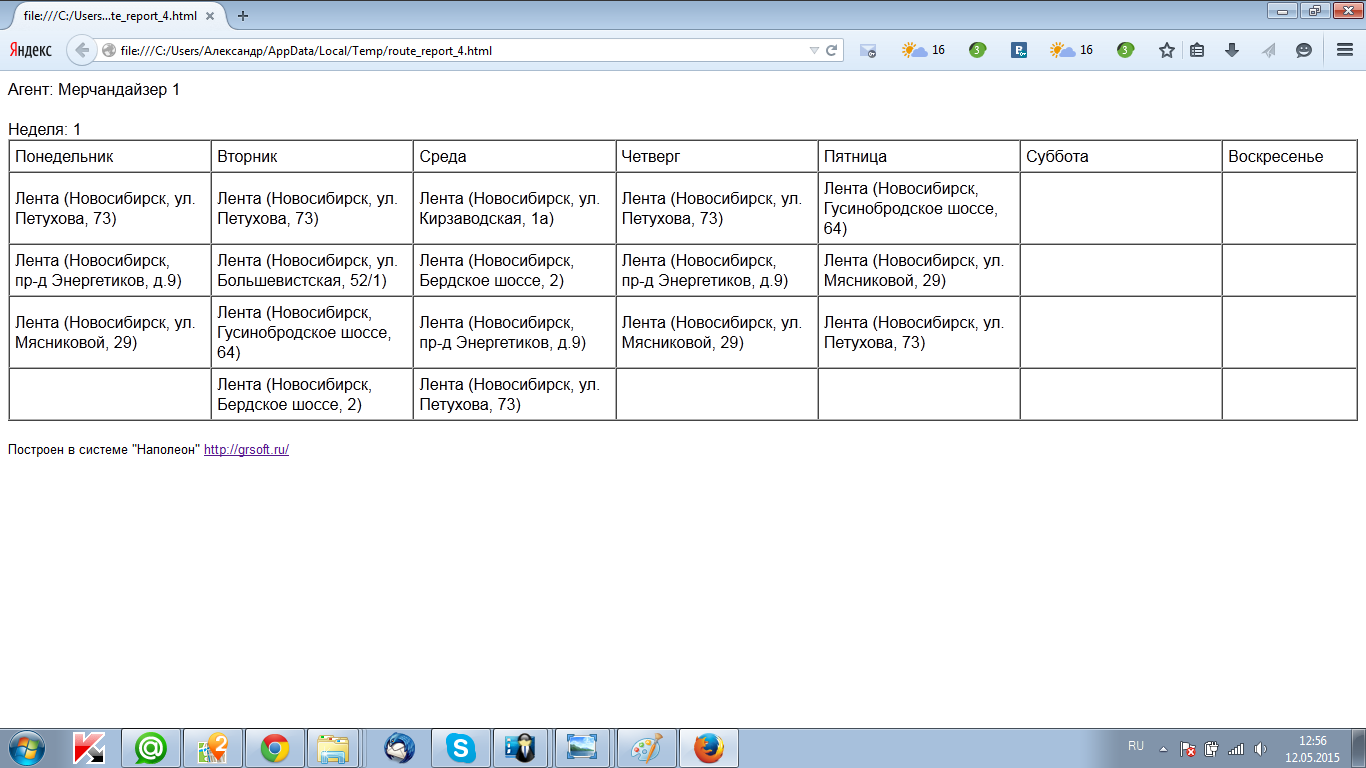This screenshot has width=1366, height=768.
Task: Click green 3 badge left of P icon
Action: pos(977,50)
